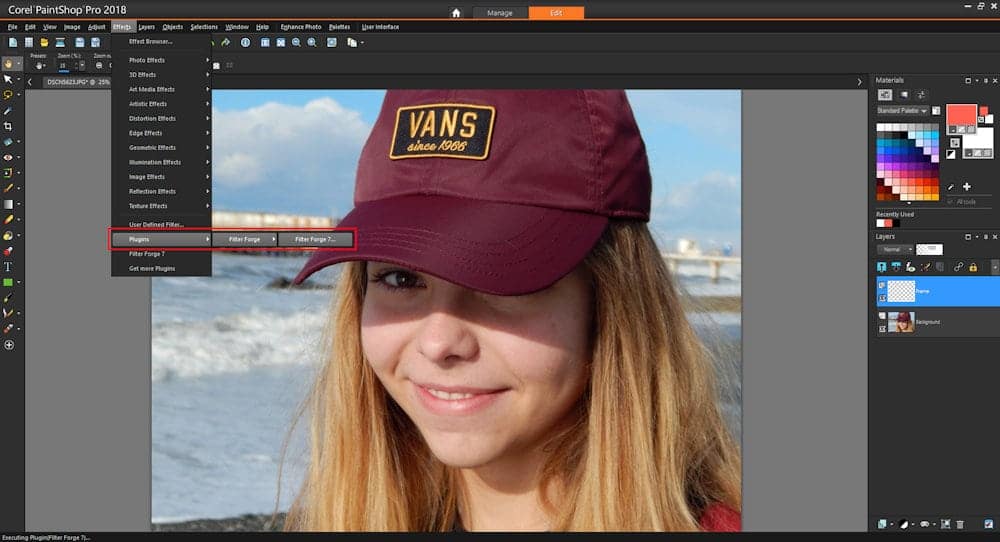Image resolution: width=1000 pixels, height=542 pixels.
Task: Click the Redo arrow icon
Action: [225, 42]
